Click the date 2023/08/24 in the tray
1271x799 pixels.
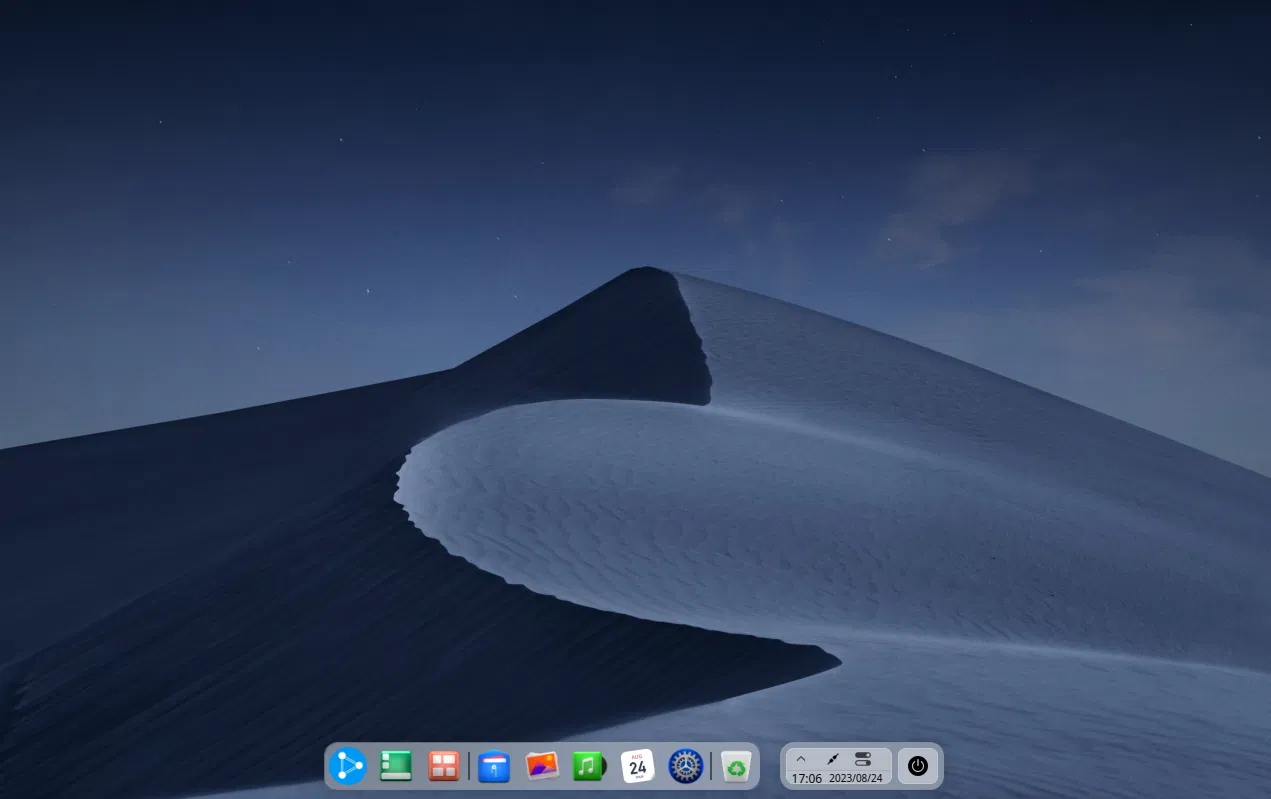856,778
